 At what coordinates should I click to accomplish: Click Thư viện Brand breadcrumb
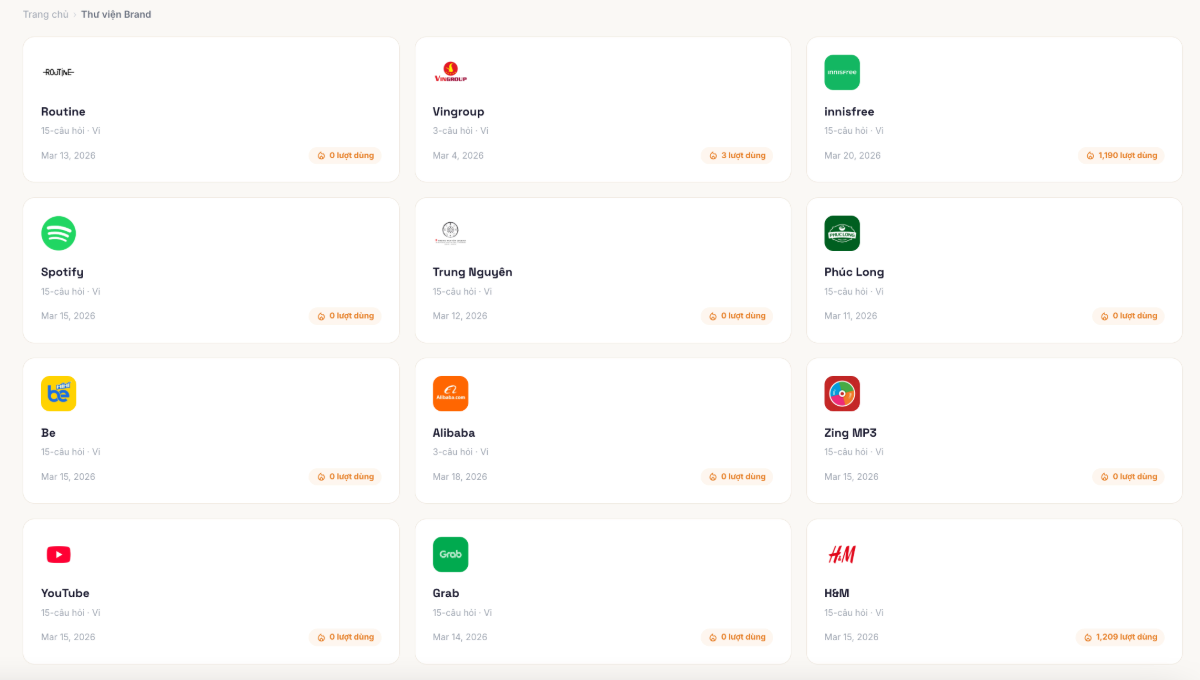click(116, 15)
